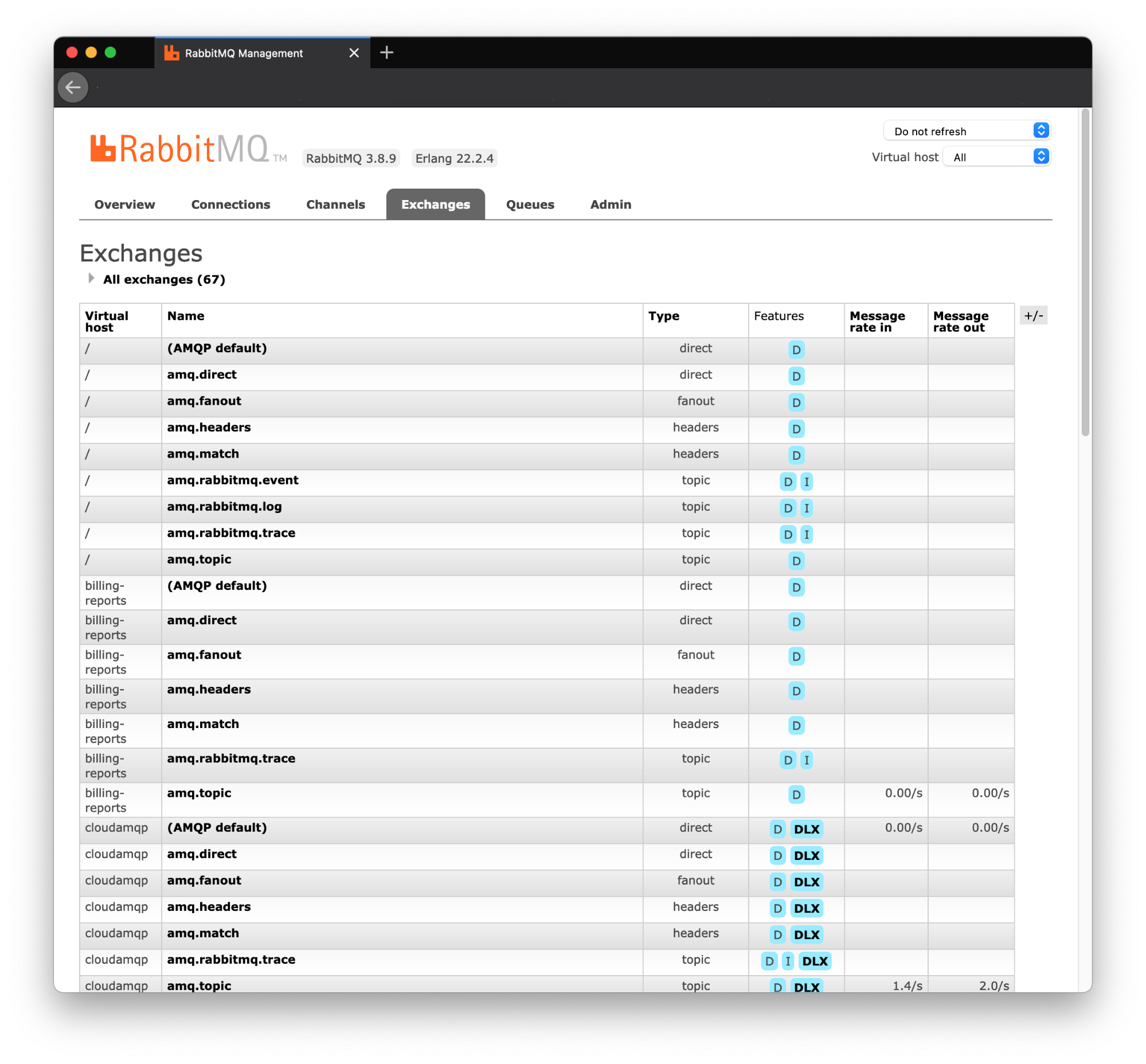Toggle table columns with the +/- button
This screenshot has width=1146, height=1064.
(x=1033, y=315)
